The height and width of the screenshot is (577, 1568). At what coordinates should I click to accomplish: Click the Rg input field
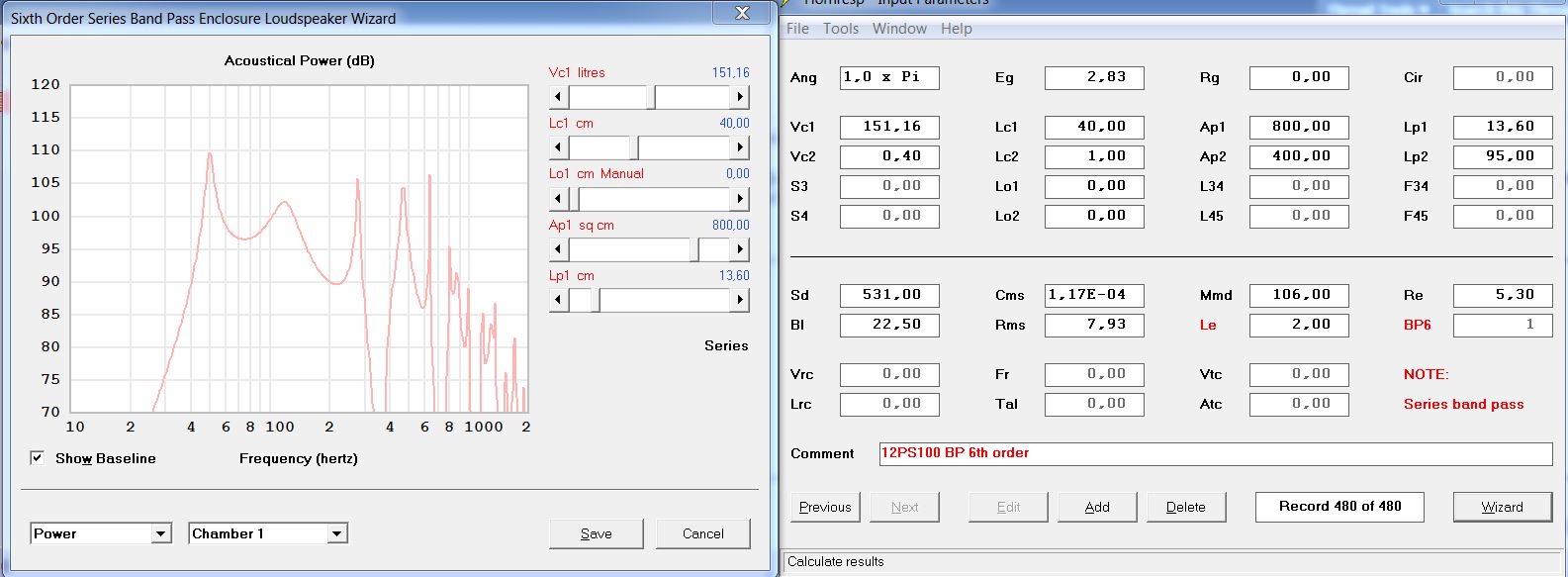click(x=1299, y=77)
